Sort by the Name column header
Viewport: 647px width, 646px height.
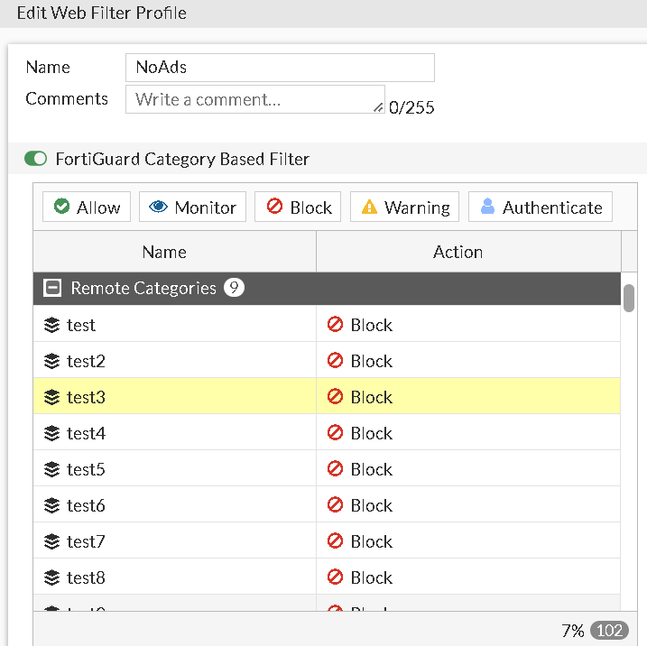163,252
